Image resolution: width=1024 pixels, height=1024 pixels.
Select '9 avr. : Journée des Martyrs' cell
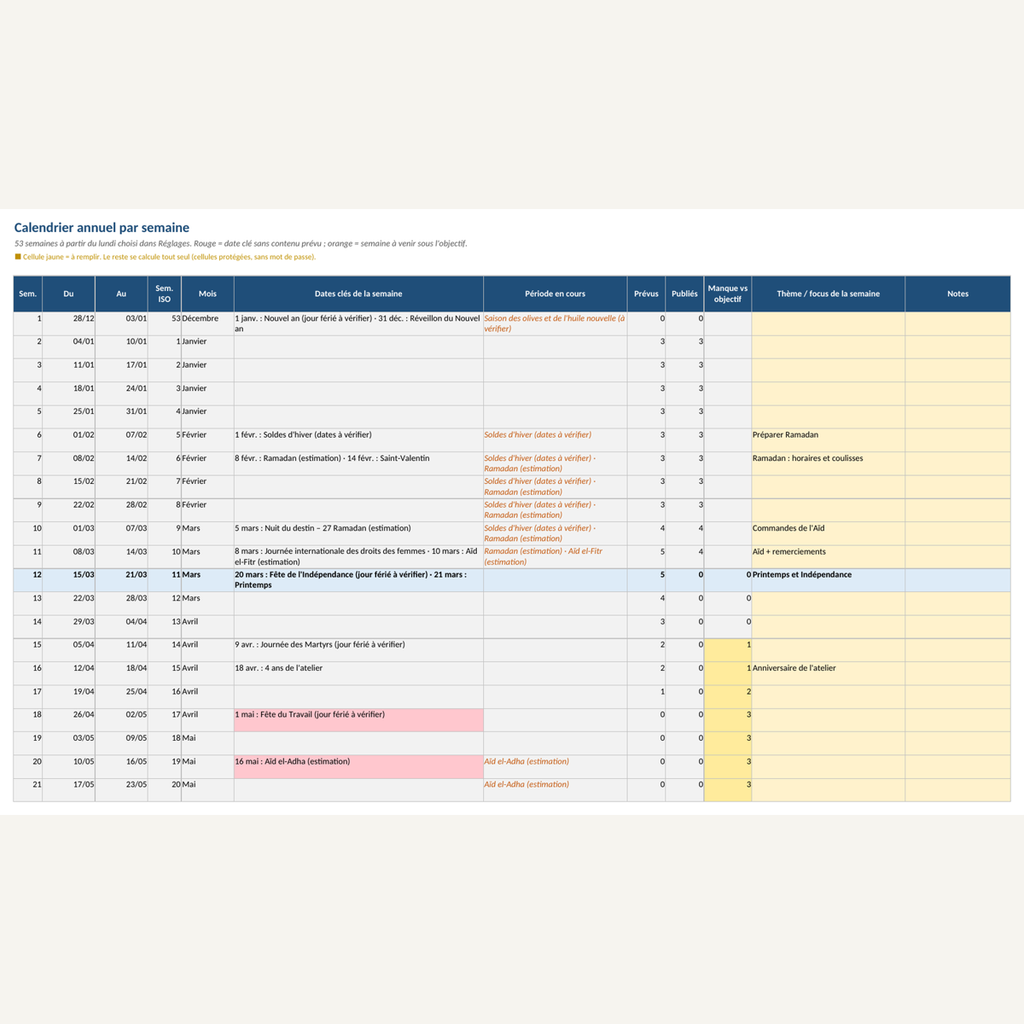point(359,650)
